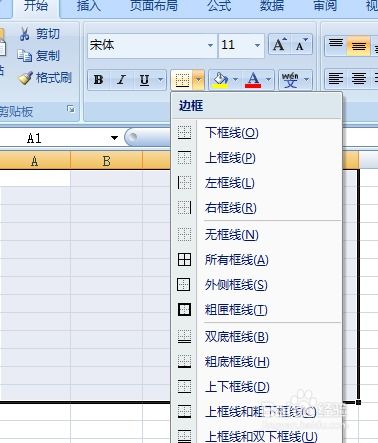Choose 所有框线(A) all borders
This screenshot has width=378, height=443.
(257, 260)
